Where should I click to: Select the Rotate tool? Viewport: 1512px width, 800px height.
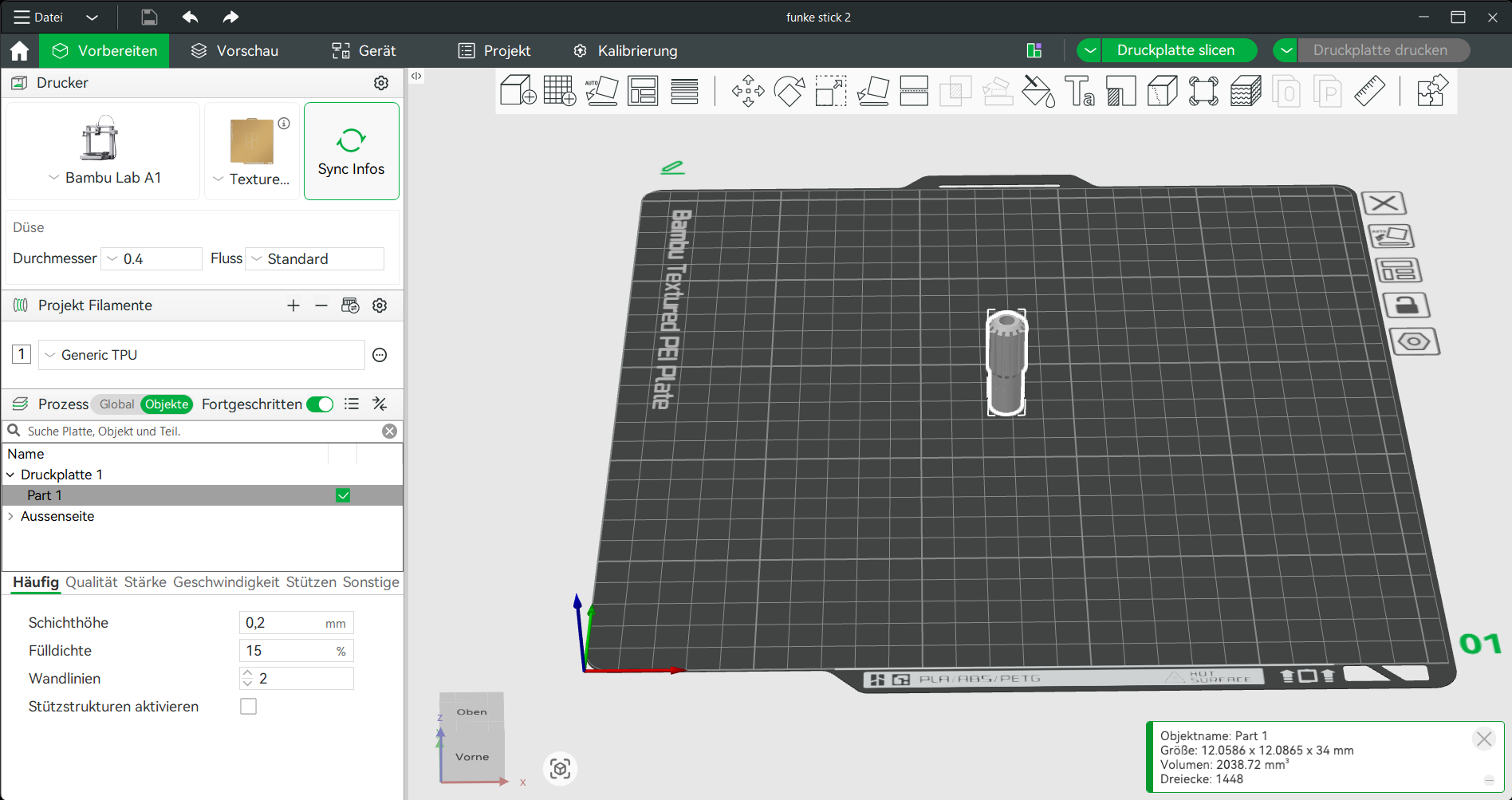click(789, 90)
